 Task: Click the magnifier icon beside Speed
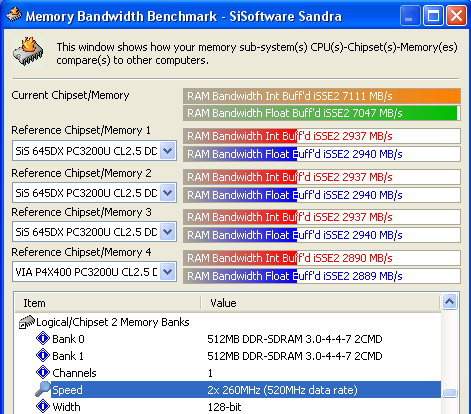(43, 389)
